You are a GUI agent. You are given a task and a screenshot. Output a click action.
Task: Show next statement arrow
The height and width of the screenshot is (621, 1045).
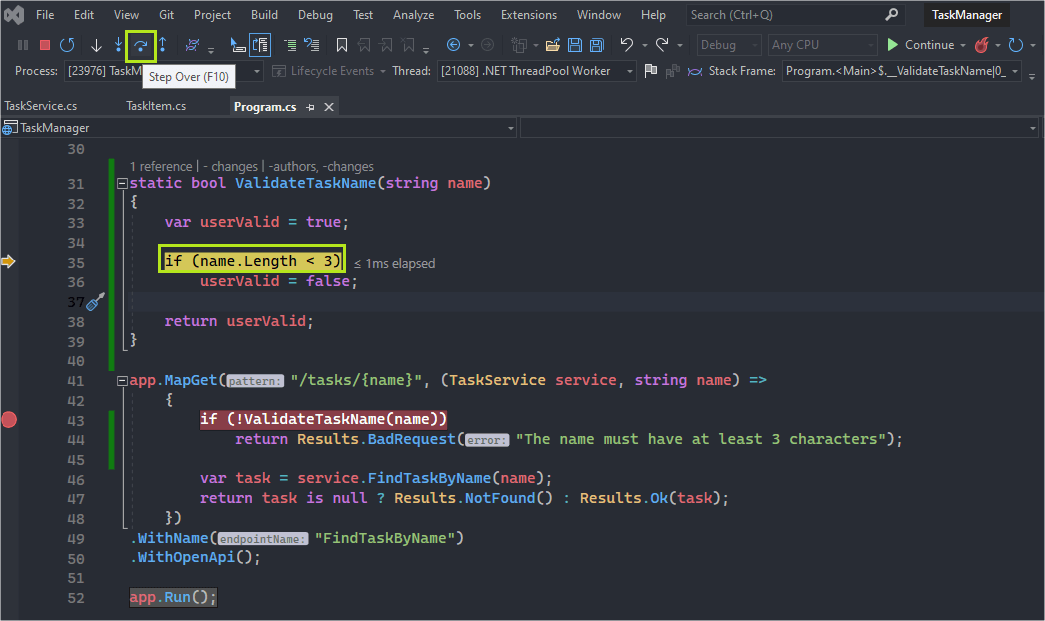click(x=96, y=45)
